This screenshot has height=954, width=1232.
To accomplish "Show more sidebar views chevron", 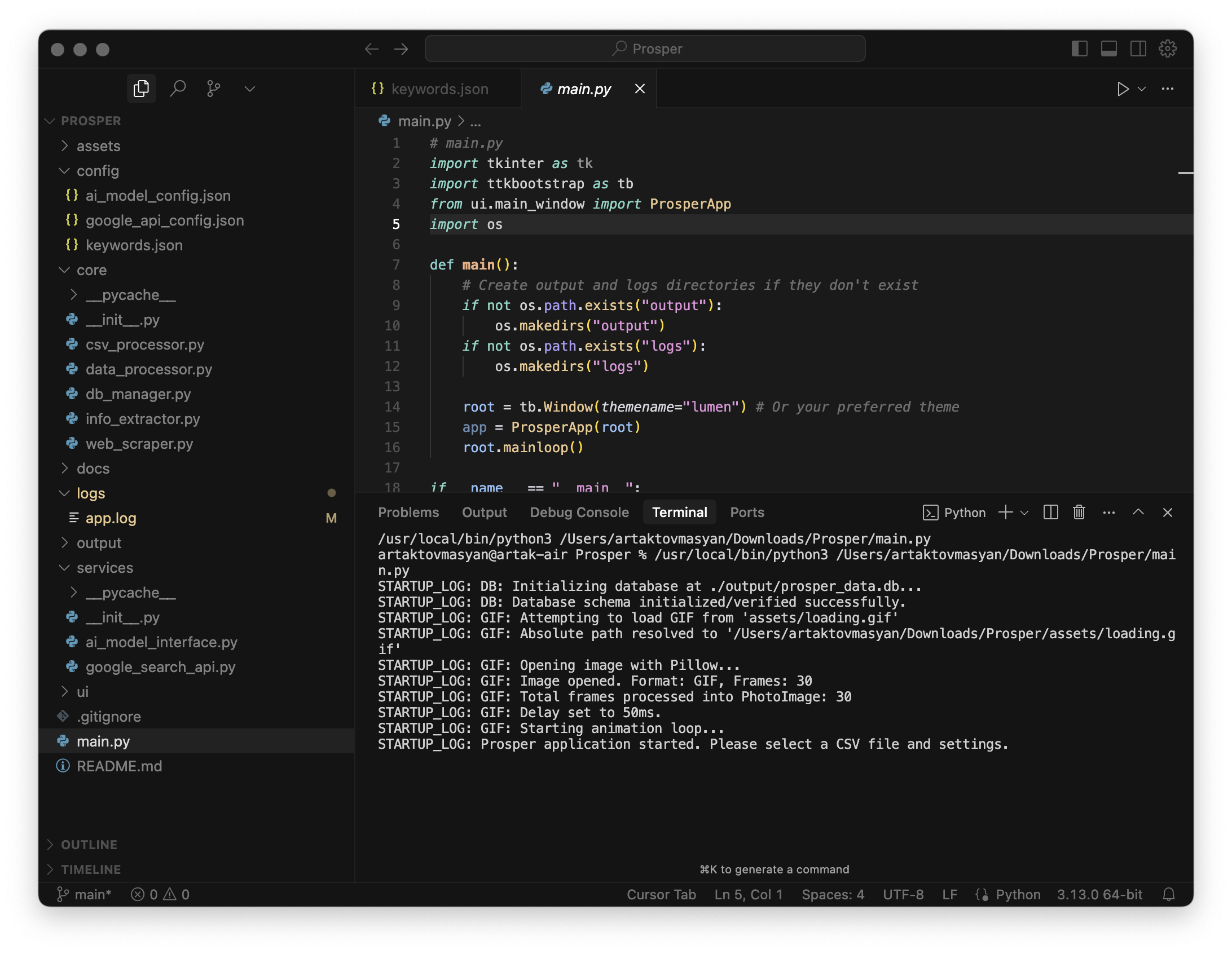I will click(250, 89).
